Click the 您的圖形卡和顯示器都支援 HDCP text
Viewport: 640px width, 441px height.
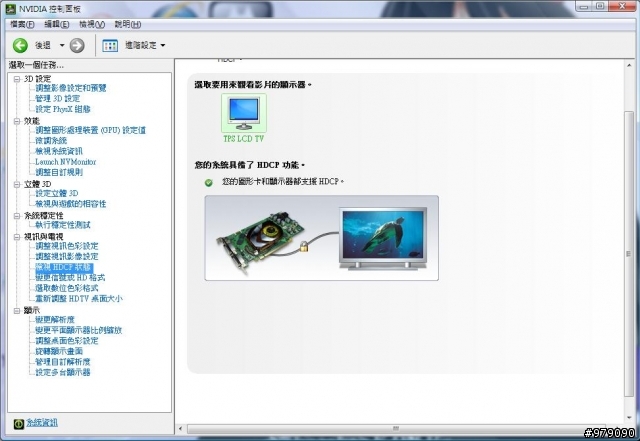[283, 182]
